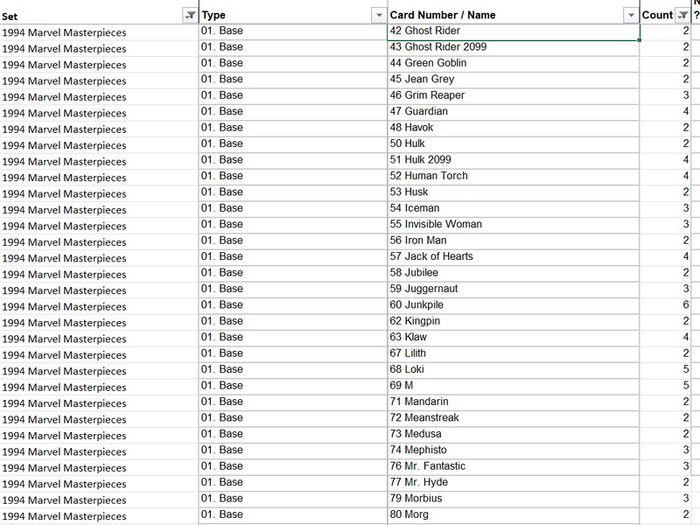700x525 pixels.
Task: Select cell '62 Kingpin'
Action: [513, 321]
